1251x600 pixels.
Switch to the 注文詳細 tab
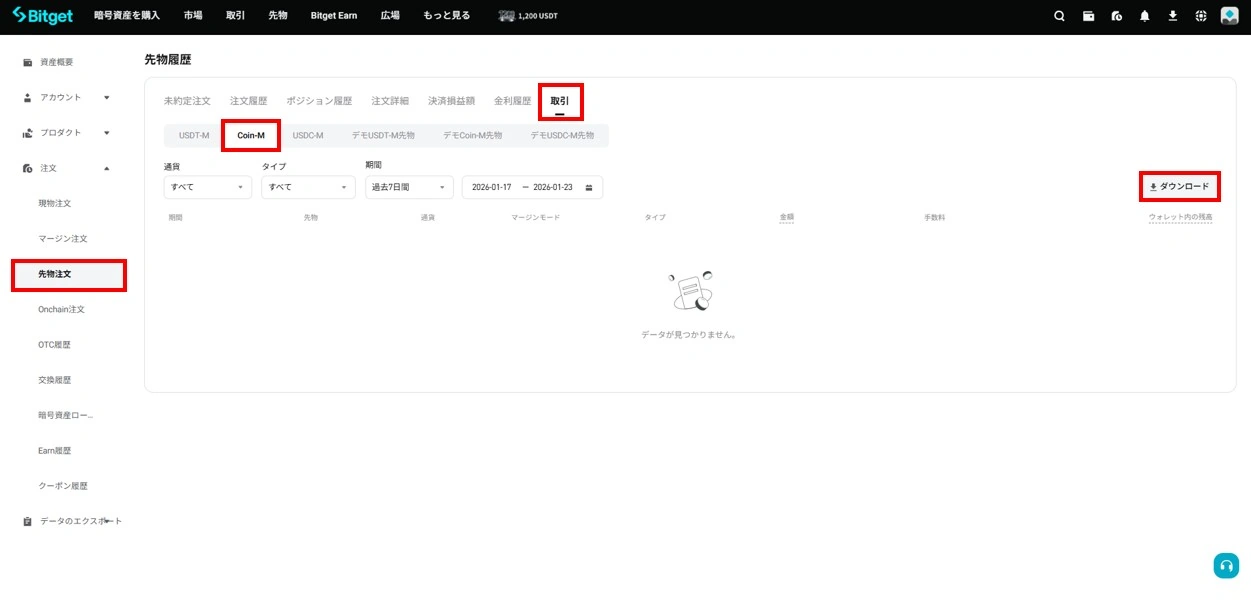[390, 101]
